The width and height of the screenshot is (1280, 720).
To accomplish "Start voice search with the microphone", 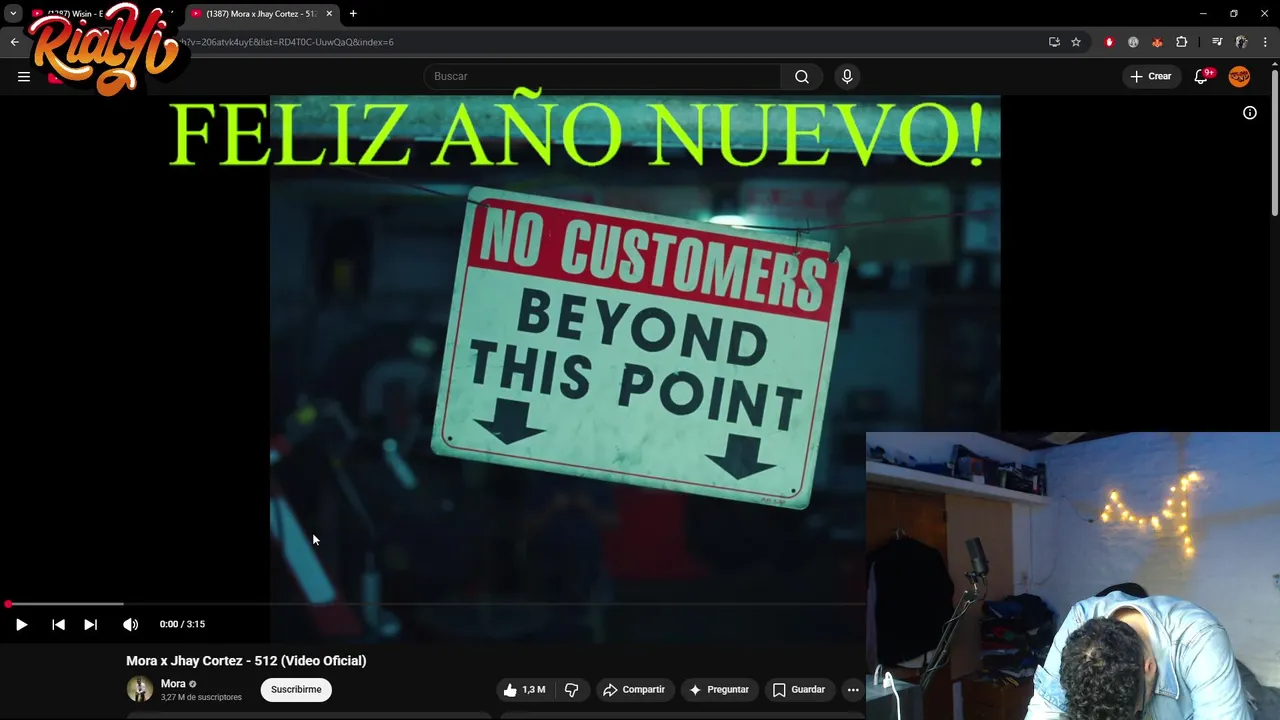I will click(847, 76).
